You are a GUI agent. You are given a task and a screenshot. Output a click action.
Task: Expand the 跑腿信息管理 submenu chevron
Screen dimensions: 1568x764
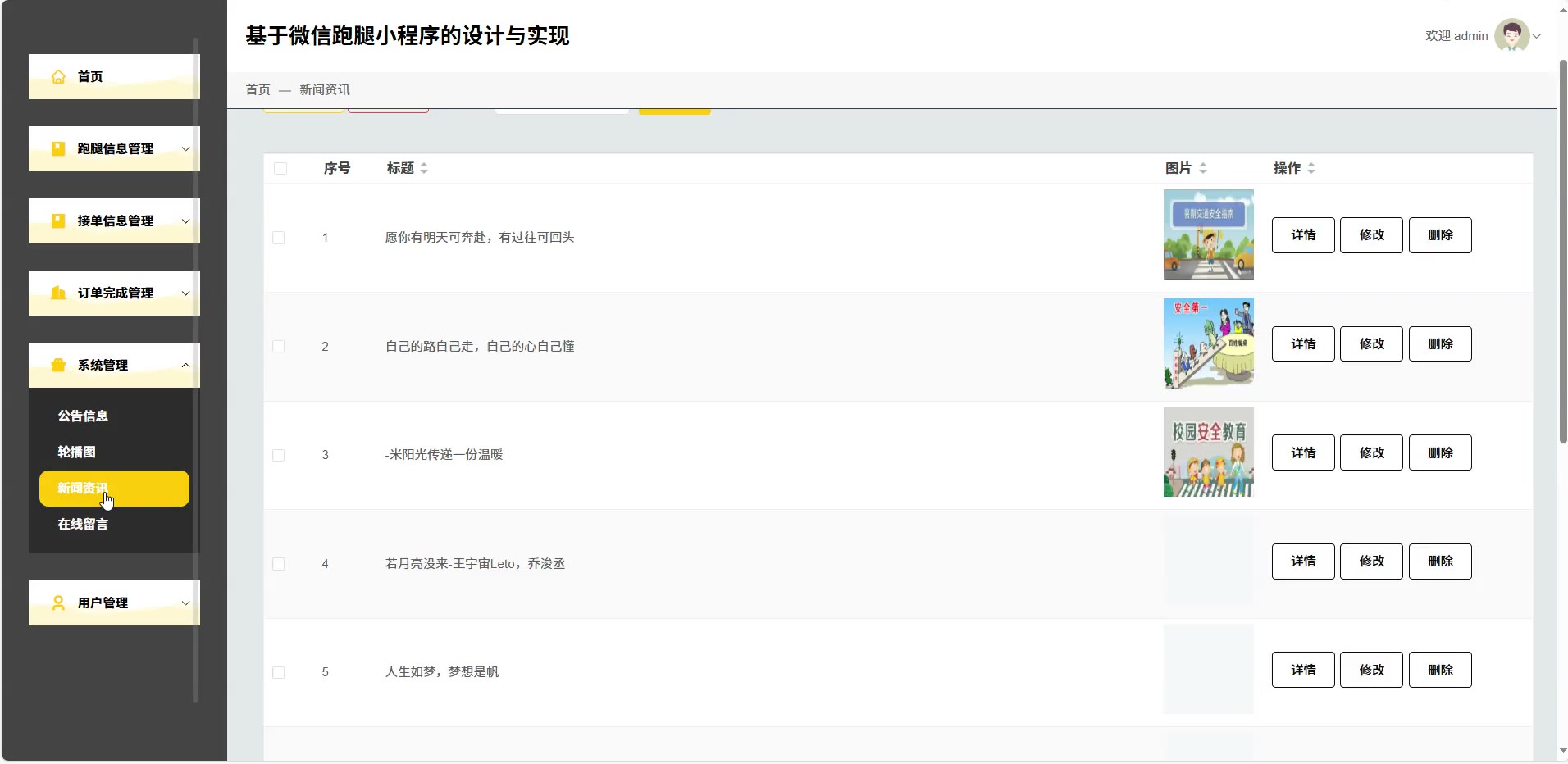click(185, 149)
